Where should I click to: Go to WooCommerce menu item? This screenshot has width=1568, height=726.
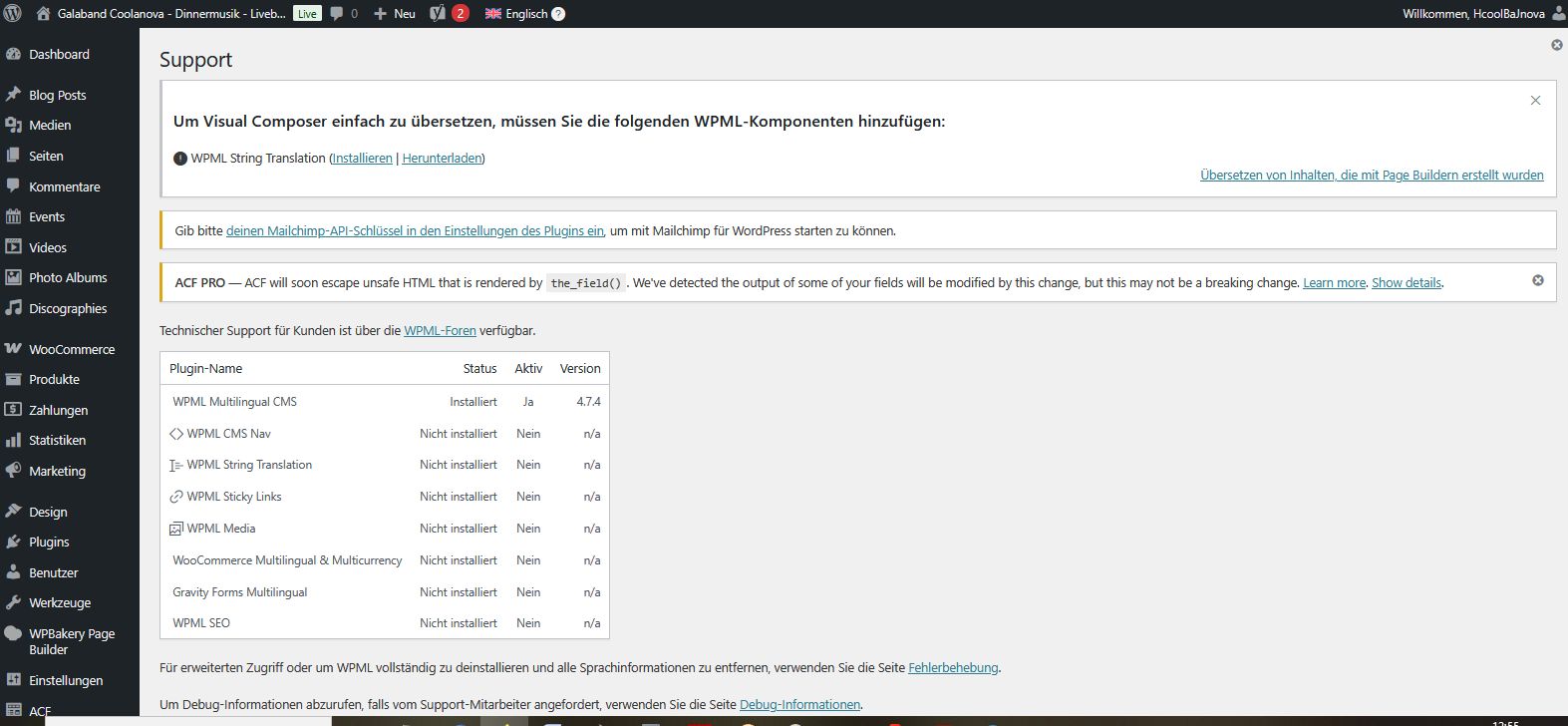[70, 349]
